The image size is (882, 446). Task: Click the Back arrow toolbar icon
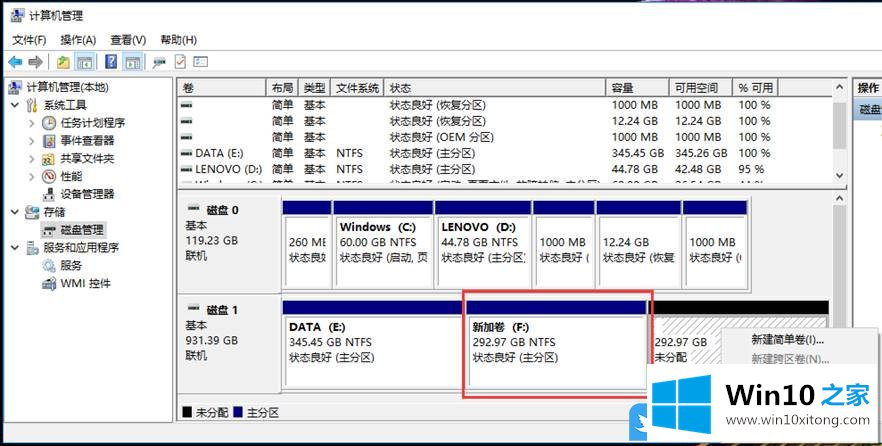click(15, 62)
